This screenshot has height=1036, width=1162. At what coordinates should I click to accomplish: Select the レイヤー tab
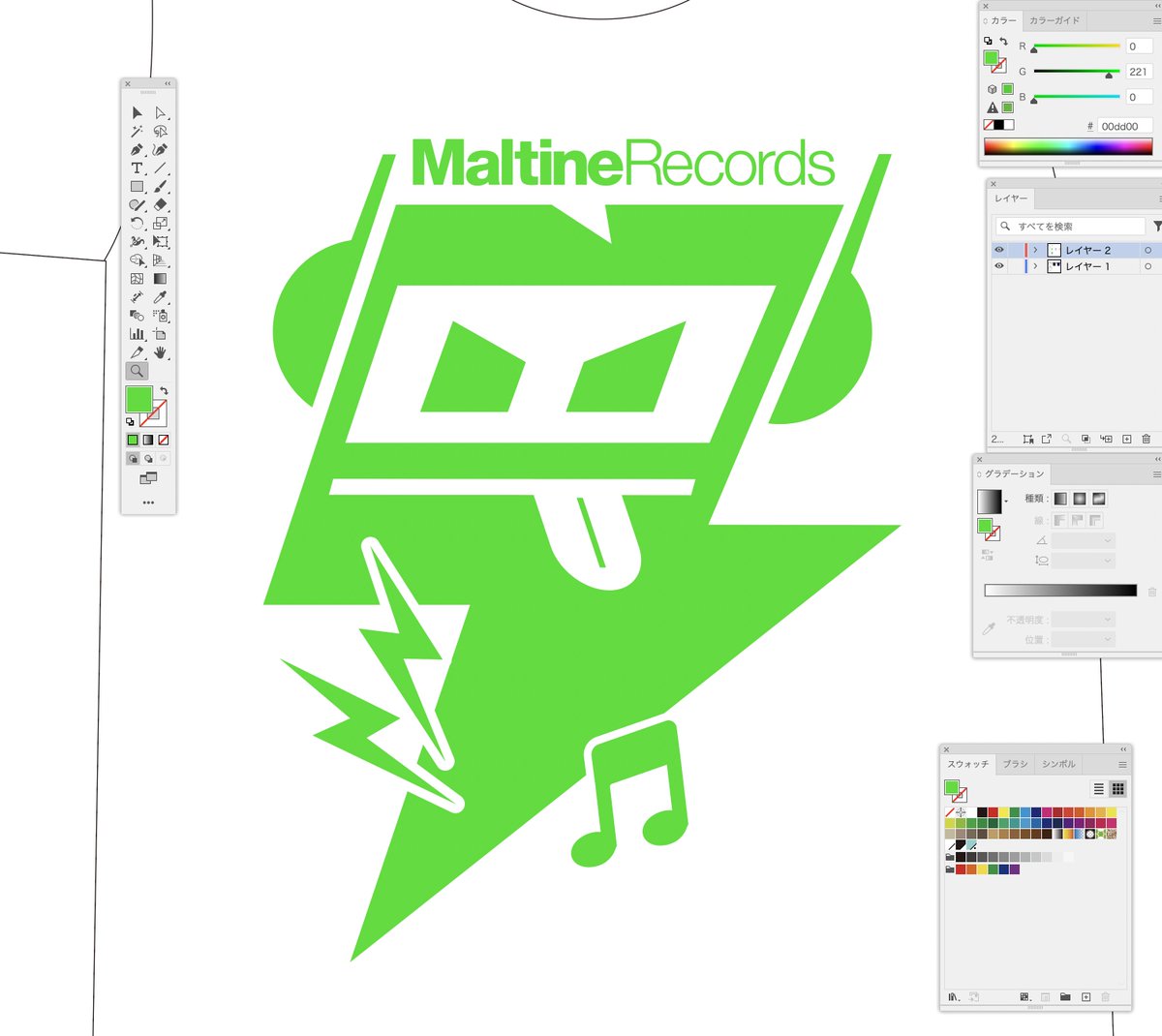pos(1011,198)
